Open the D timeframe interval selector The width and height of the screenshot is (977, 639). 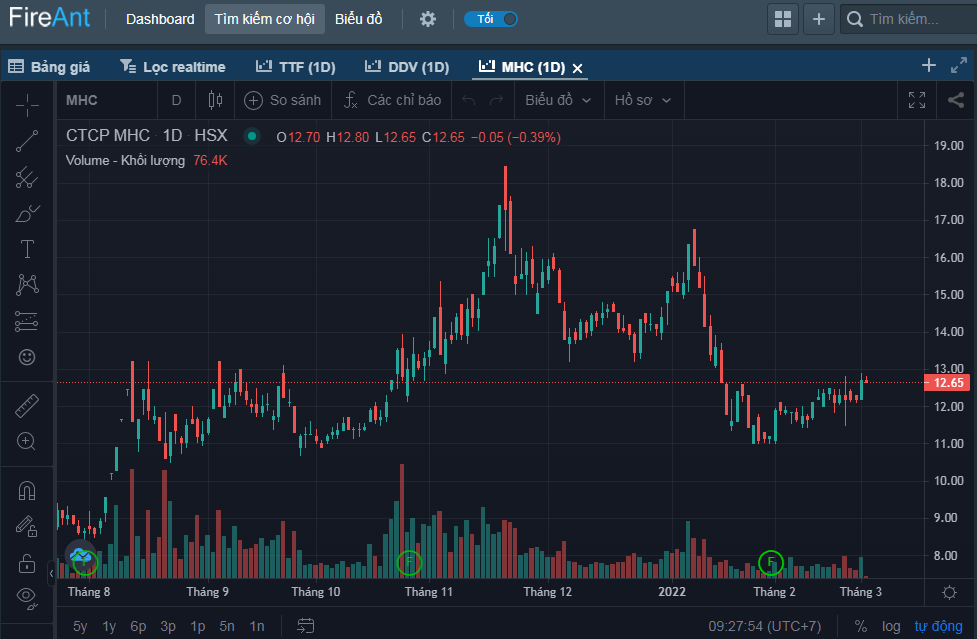pyautogui.click(x=176, y=100)
